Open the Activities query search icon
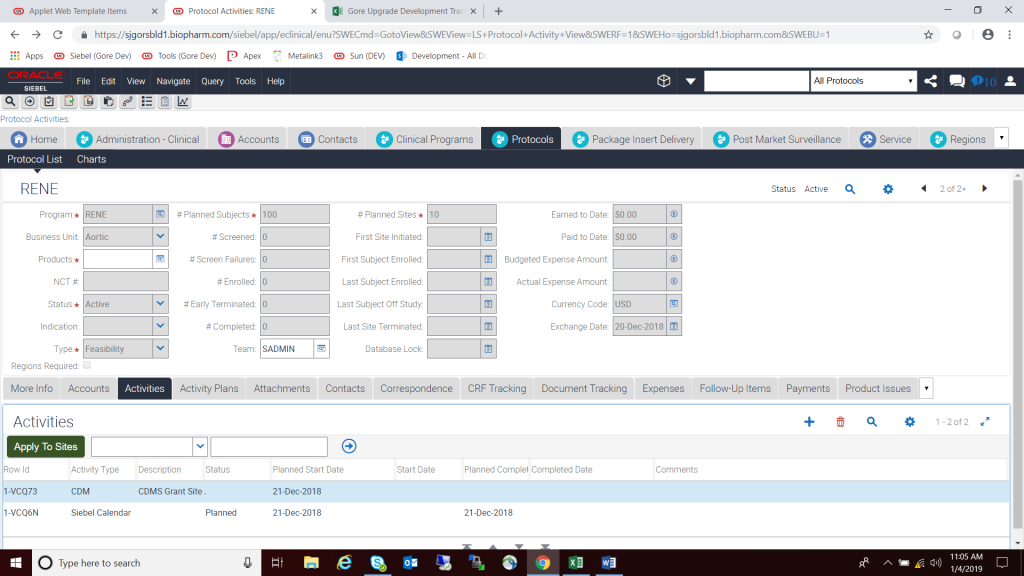This screenshot has height=576, width=1024. [x=871, y=421]
